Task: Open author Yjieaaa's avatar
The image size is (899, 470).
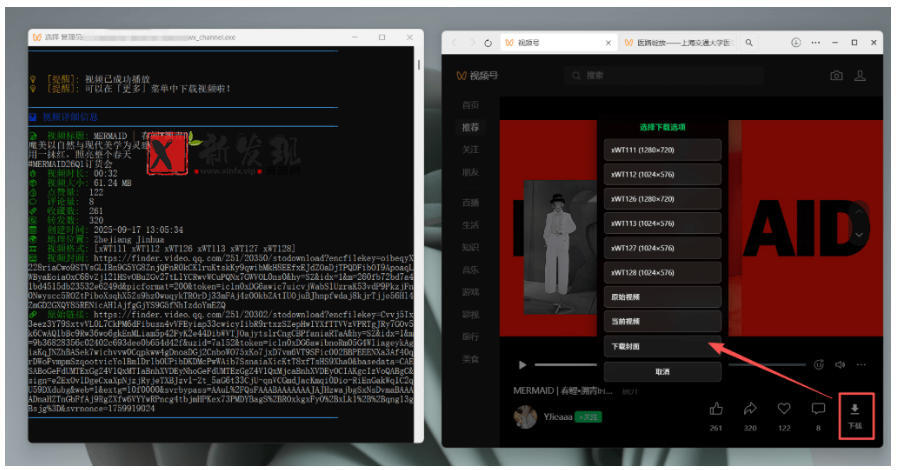Action: point(525,417)
